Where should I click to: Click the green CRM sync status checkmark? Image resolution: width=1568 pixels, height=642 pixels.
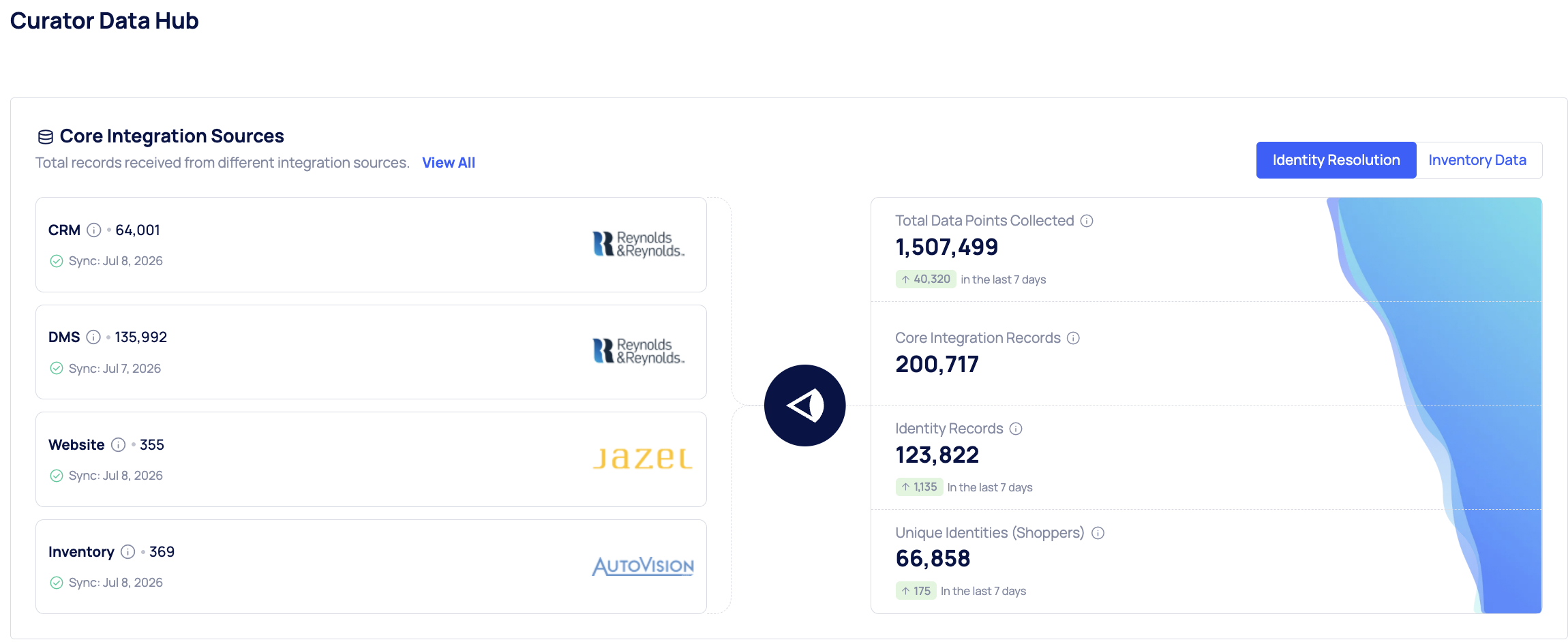(x=57, y=261)
